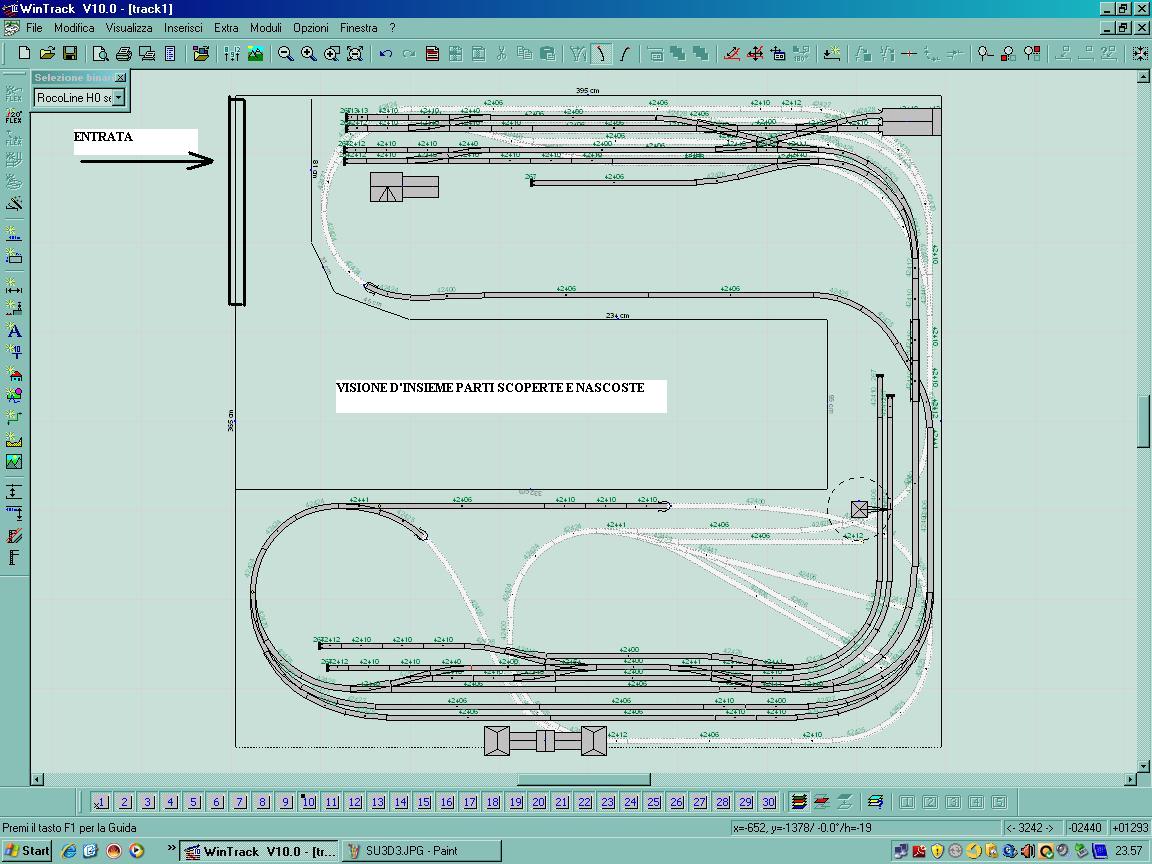Click the red rotate/move cross icon
1152x864 pixels.
coord(755,54)
